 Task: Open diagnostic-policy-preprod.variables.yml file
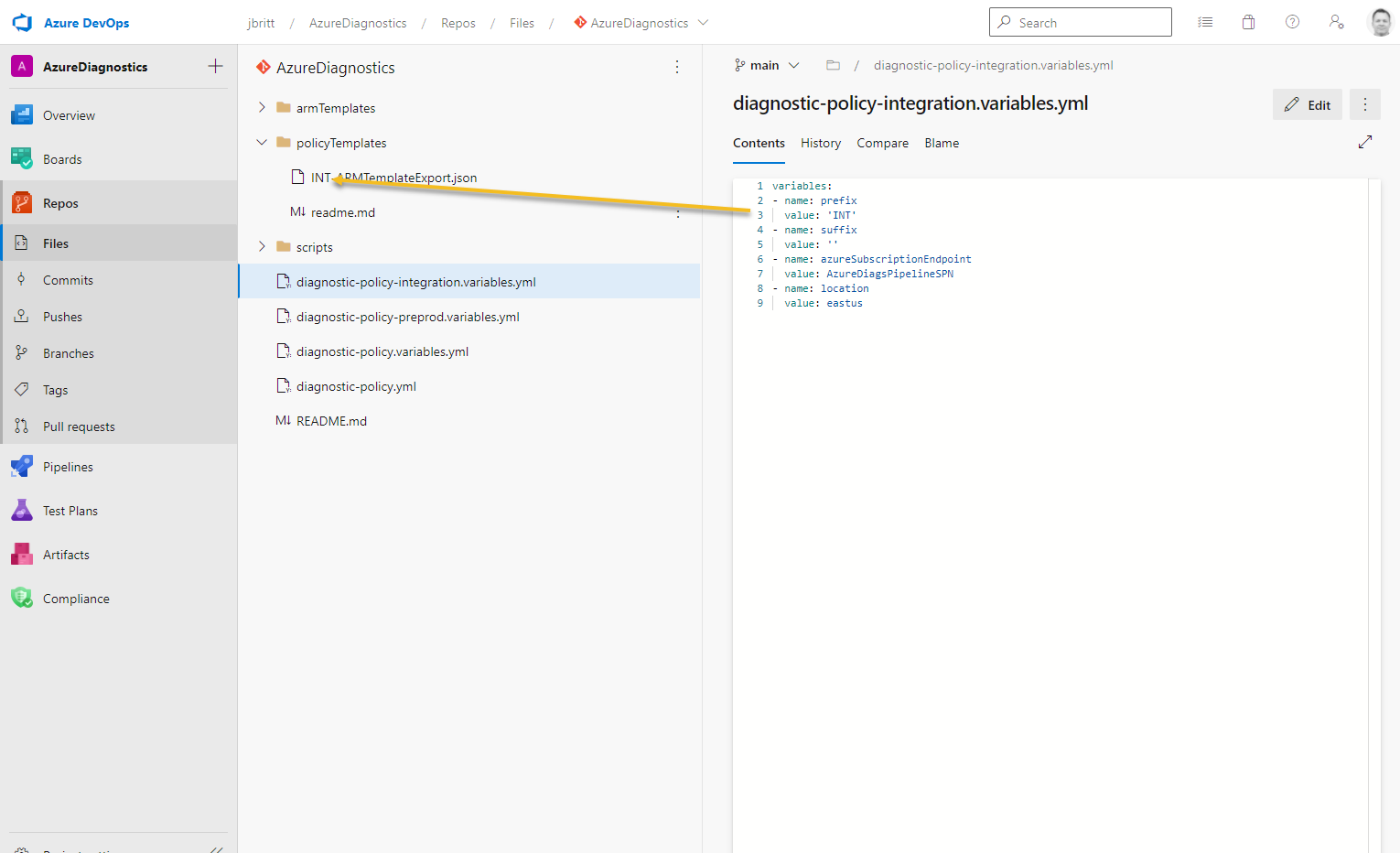(408, 317)
